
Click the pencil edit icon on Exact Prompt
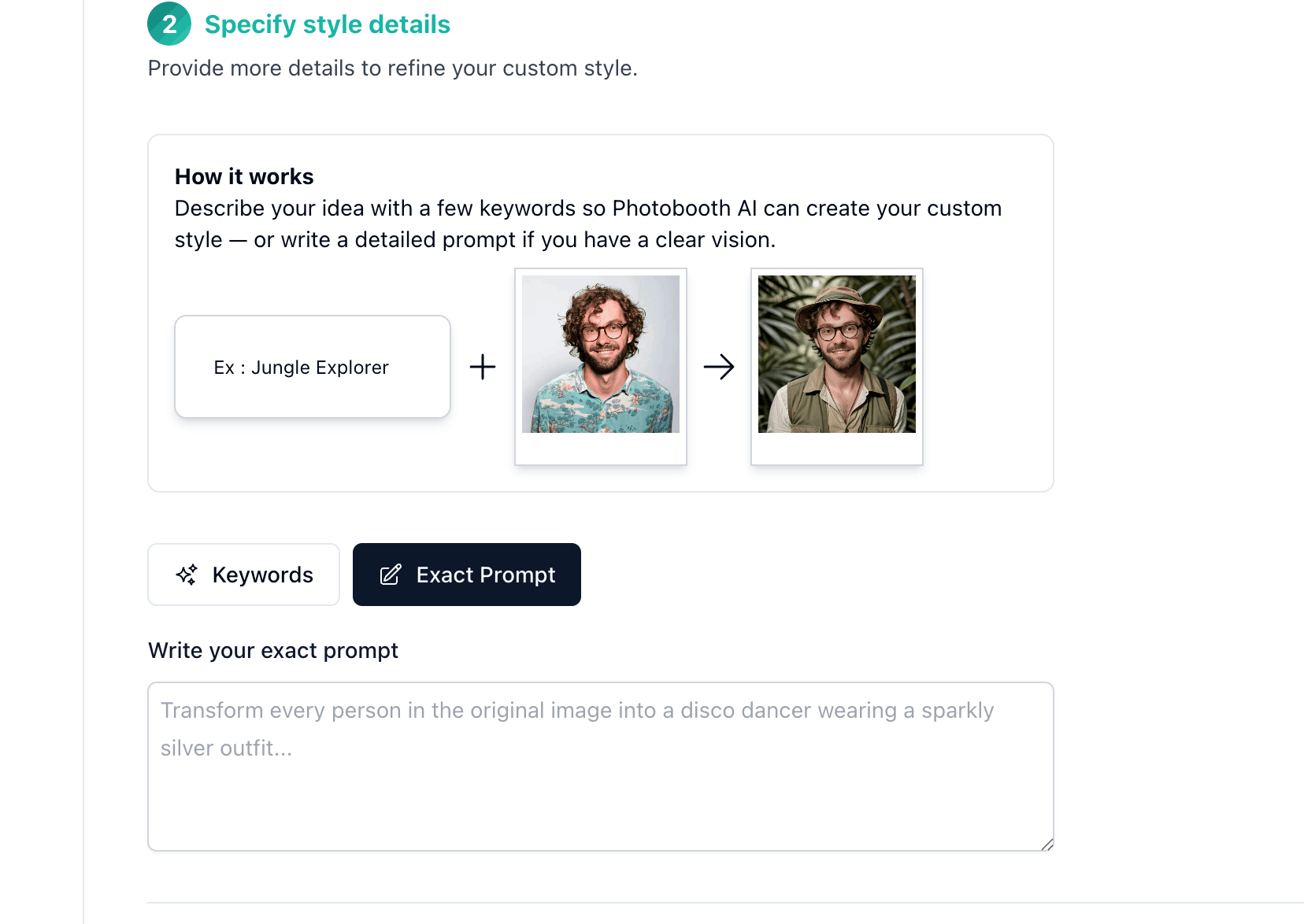[391, 575]
